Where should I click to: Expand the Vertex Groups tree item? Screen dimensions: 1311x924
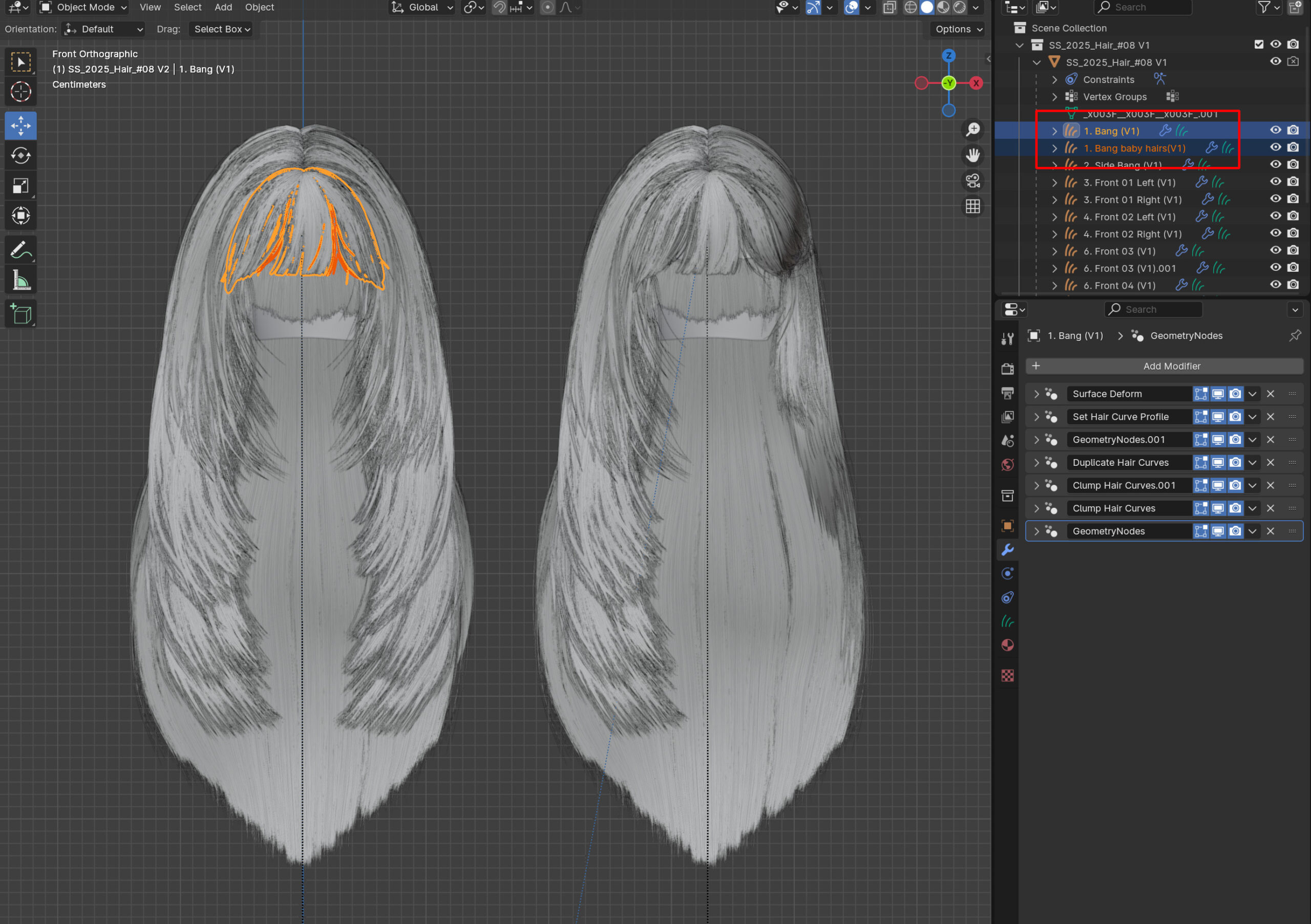coord(1054,96)
